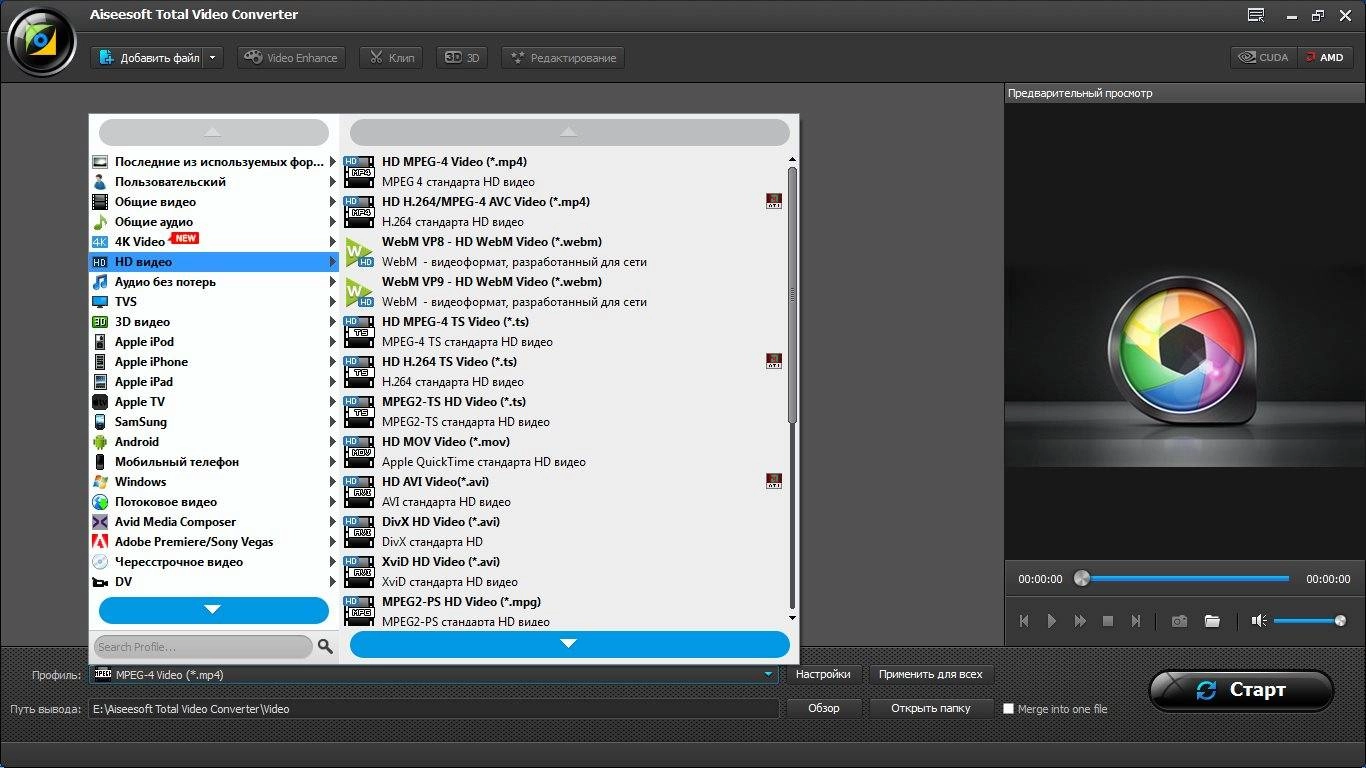Choose DivX HD Video (*.avi) format
The height and width of the screenshot is (768, 1366).
click(564, 532)
